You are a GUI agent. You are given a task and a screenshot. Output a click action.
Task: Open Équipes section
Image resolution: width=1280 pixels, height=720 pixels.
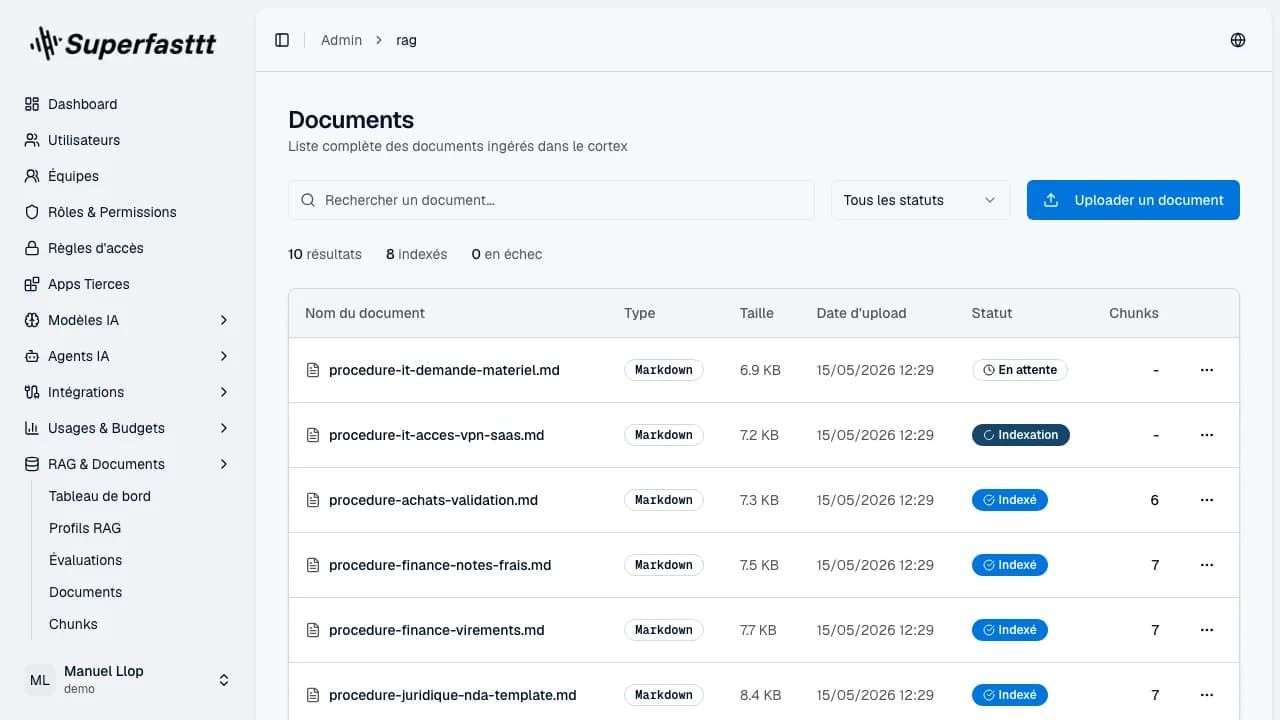coord(127,176)
